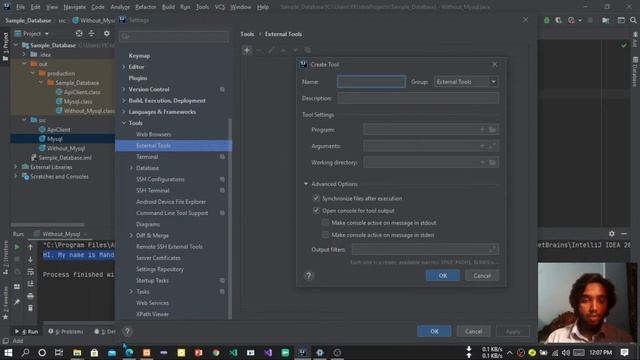Expand the Version Control settings category

124,89
